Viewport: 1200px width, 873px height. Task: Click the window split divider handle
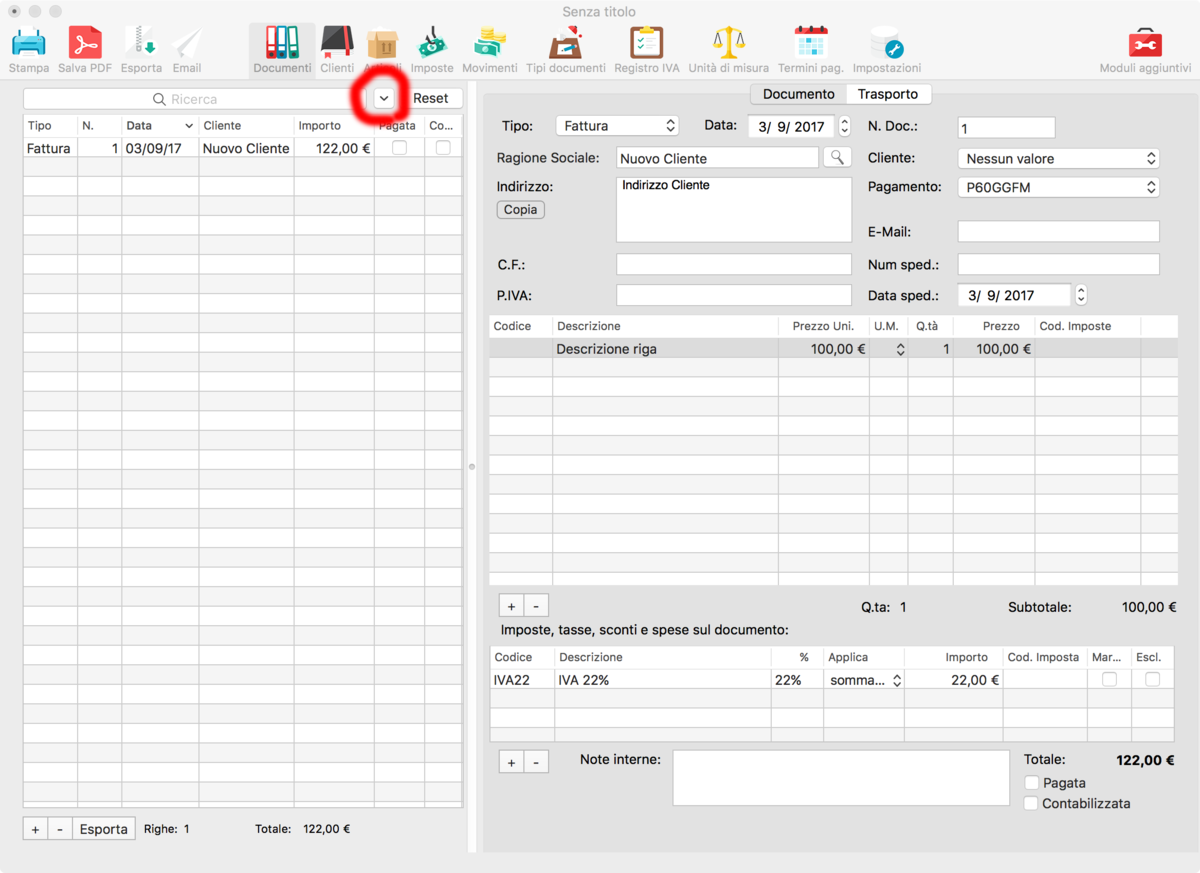472,466
